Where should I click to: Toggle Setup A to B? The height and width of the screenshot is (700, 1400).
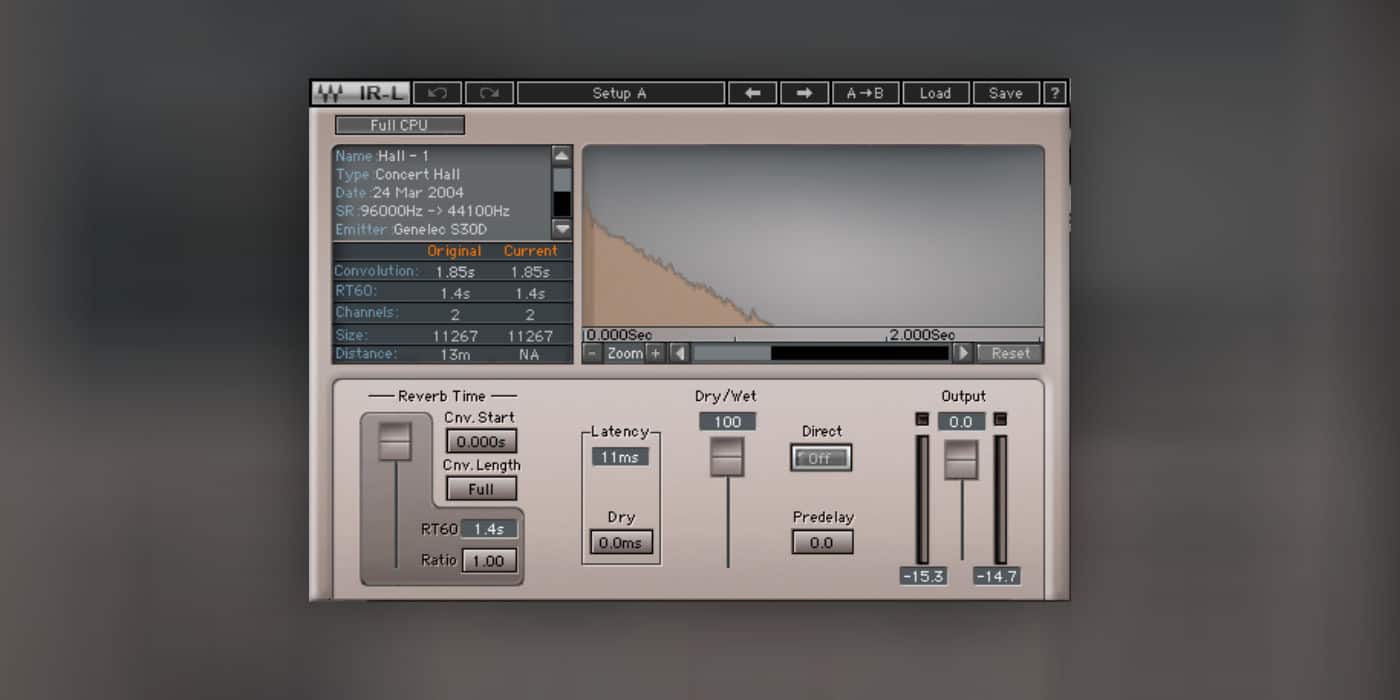pos(865,93)
